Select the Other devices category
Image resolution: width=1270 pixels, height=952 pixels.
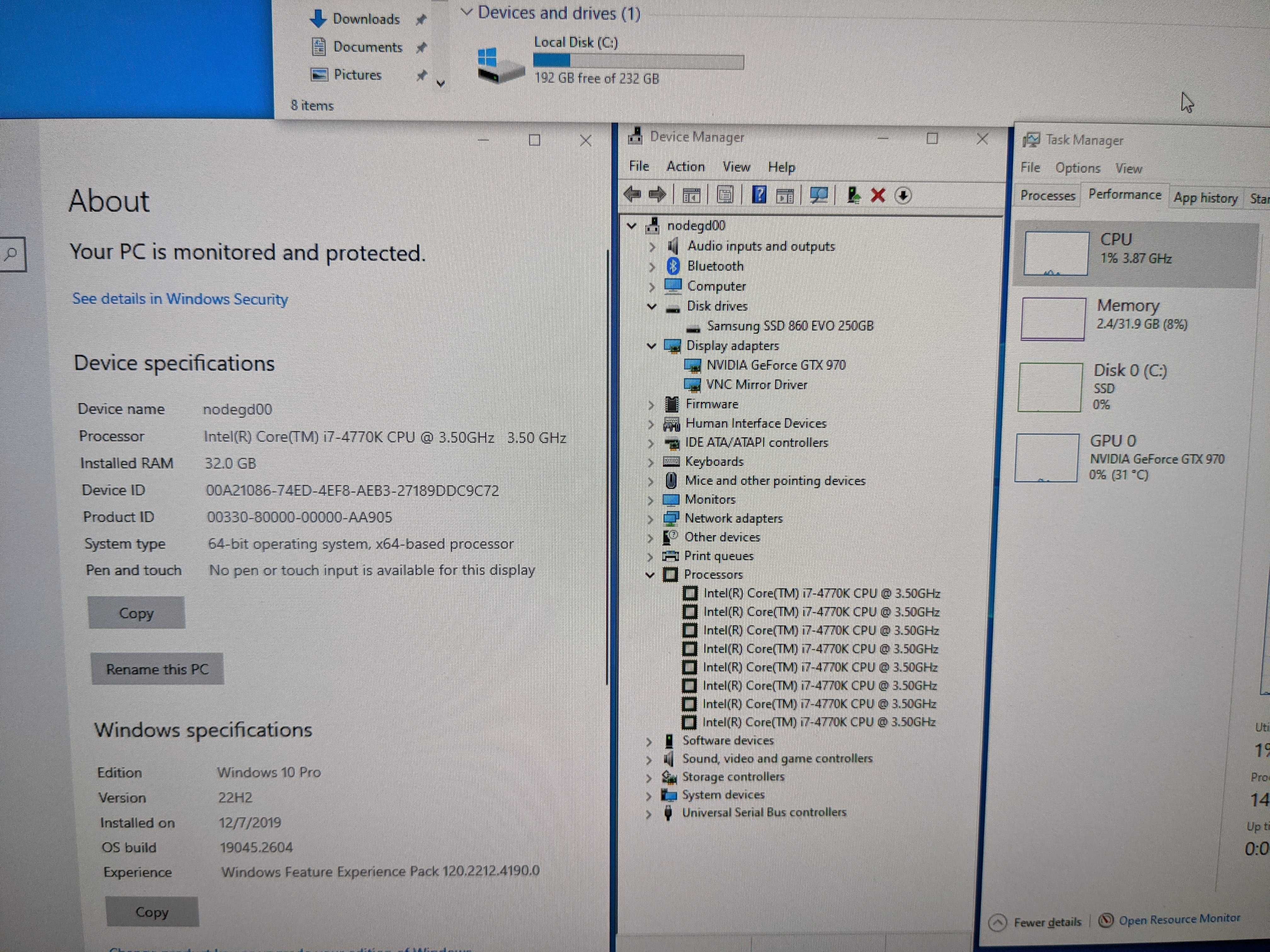(722, 537)
